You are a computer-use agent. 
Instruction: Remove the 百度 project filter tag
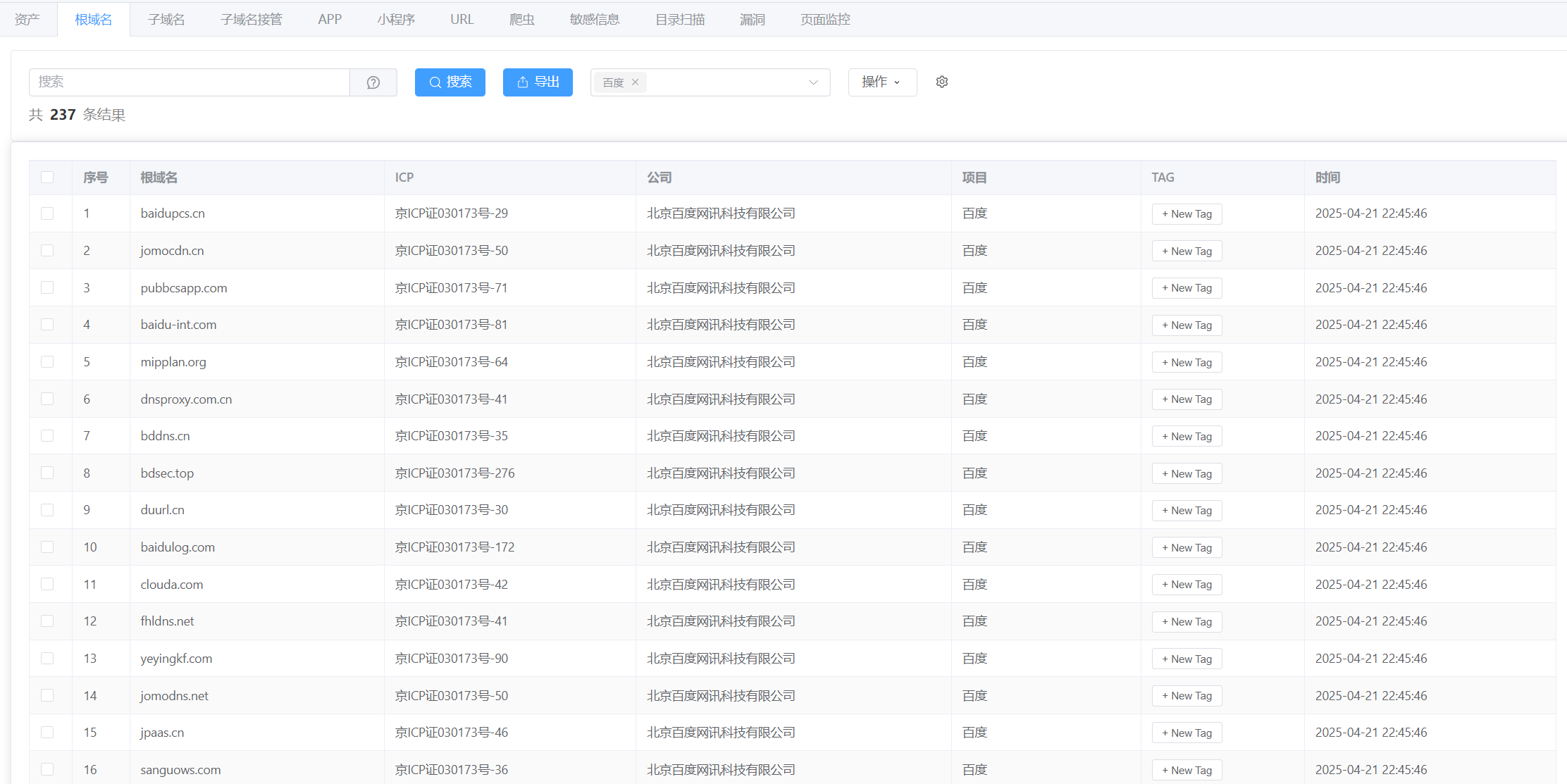[x=635, y=82]
